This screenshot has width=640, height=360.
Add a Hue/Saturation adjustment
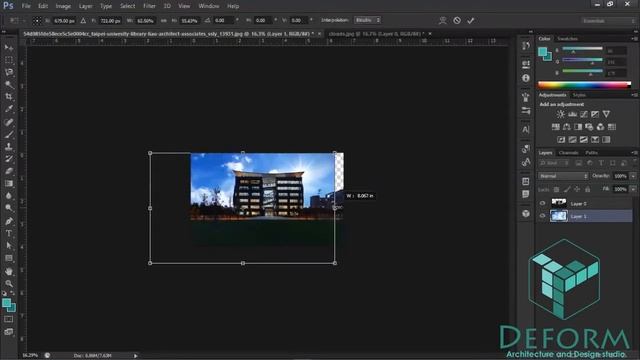pos(556,127)
